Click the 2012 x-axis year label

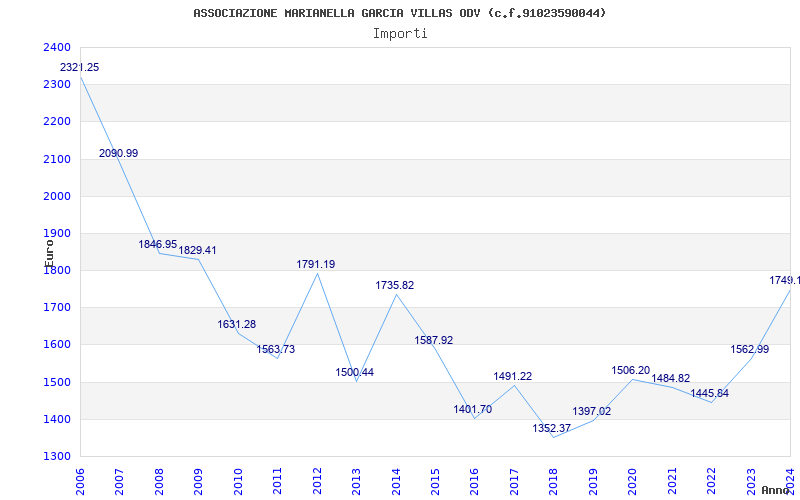[317, 481]
